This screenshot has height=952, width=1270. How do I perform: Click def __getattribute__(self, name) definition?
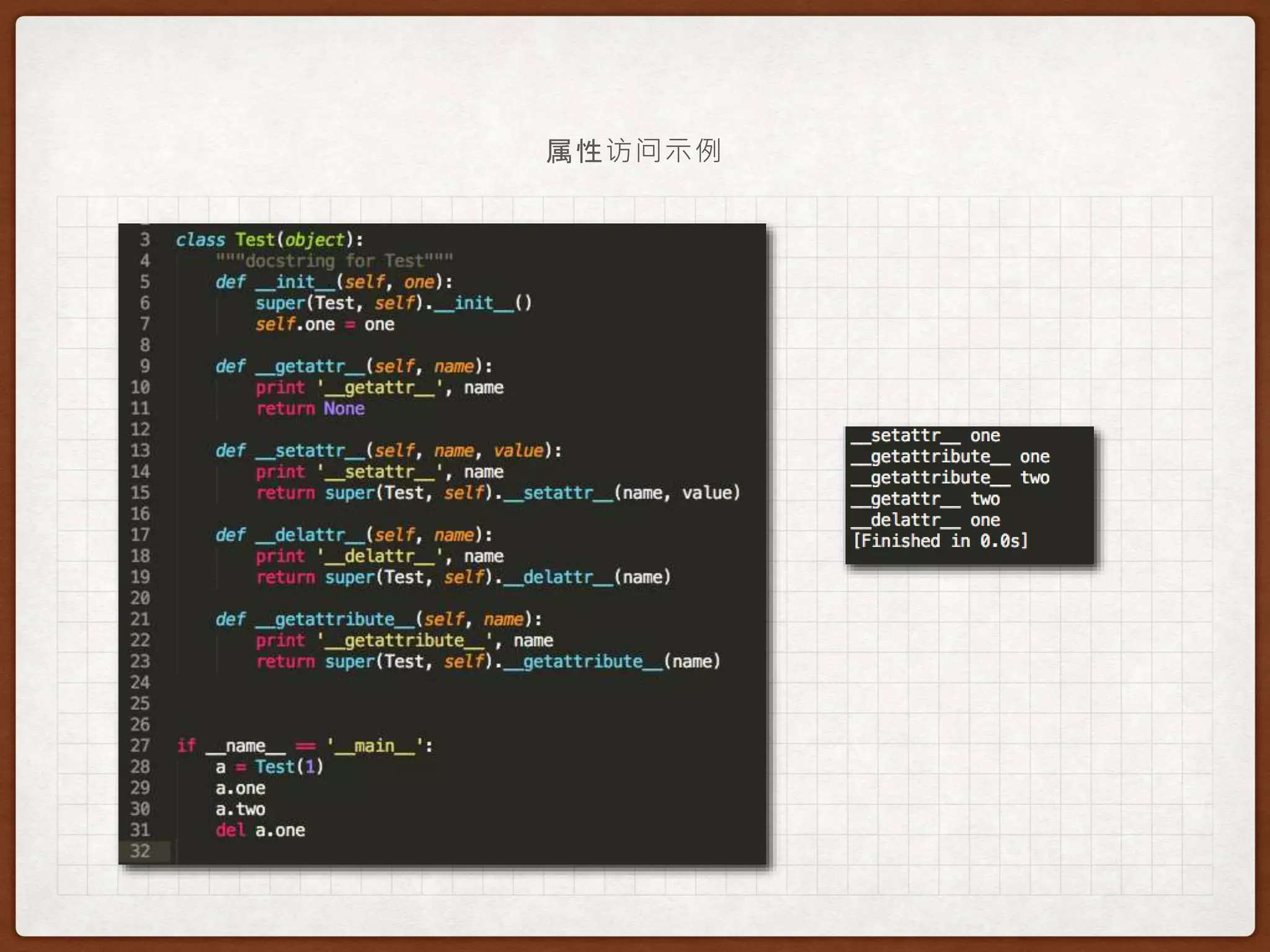coord(379,619)
